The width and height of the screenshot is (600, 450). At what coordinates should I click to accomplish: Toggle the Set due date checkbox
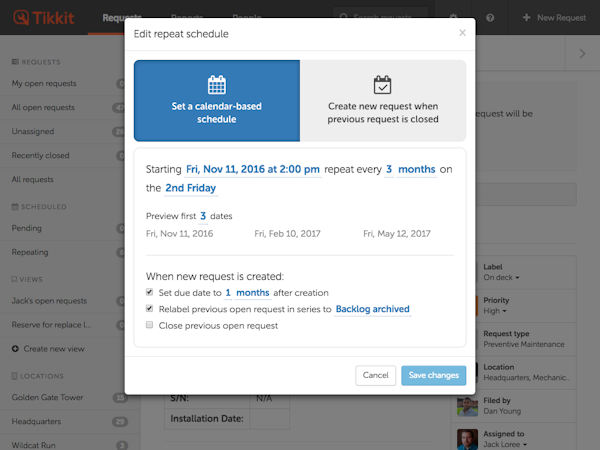tap(149, 293)
